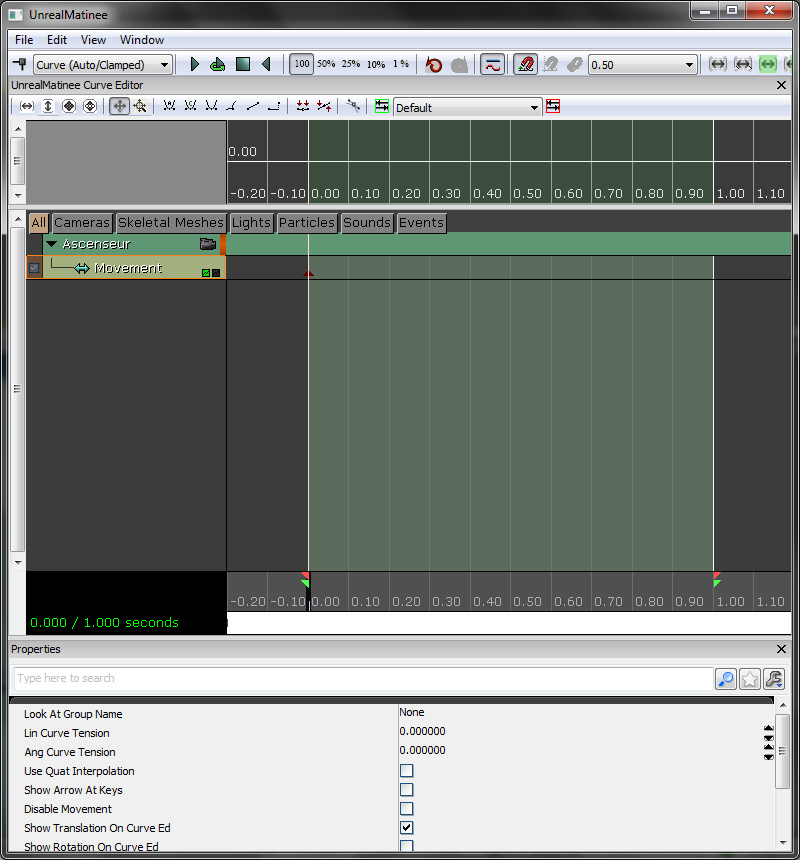Click the Add Key icon on the far left
Screen dimensions: 800x860
pos(19,64)
